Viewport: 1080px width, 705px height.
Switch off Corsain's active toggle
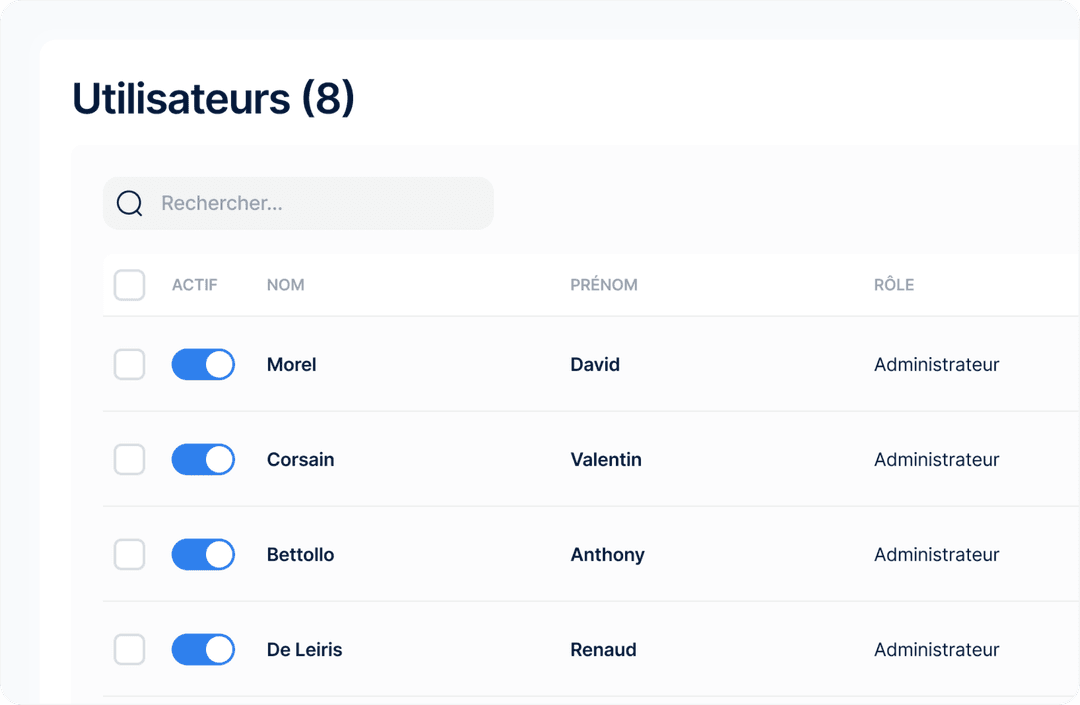click(203, 460)
